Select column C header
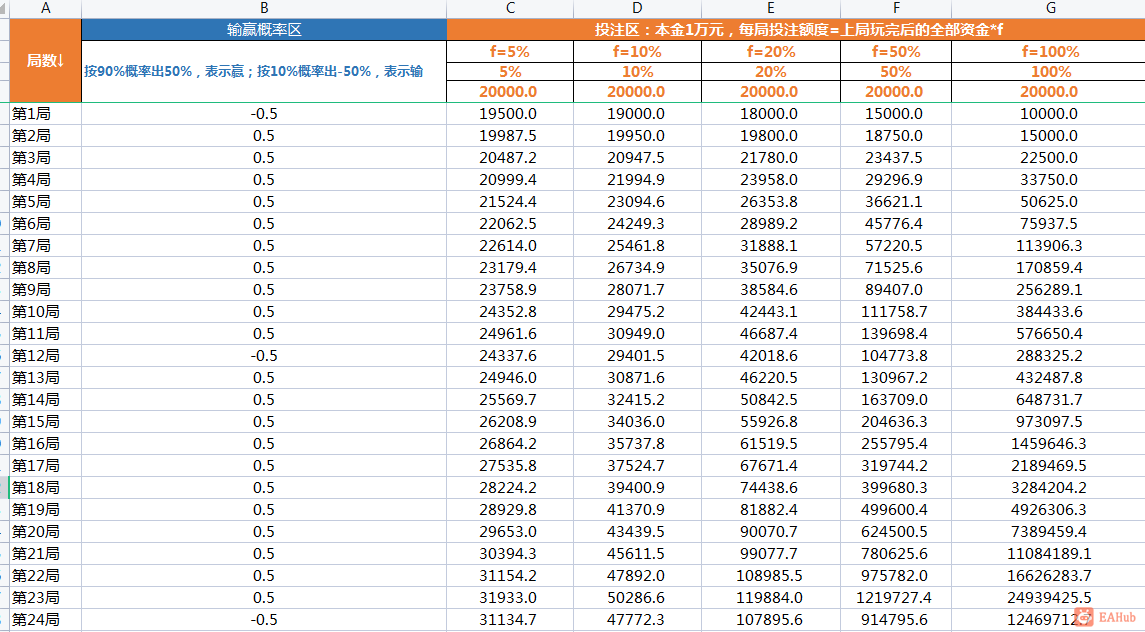Image resolution: width=1145 pixels, height=632 pixels. pos(510,8)
